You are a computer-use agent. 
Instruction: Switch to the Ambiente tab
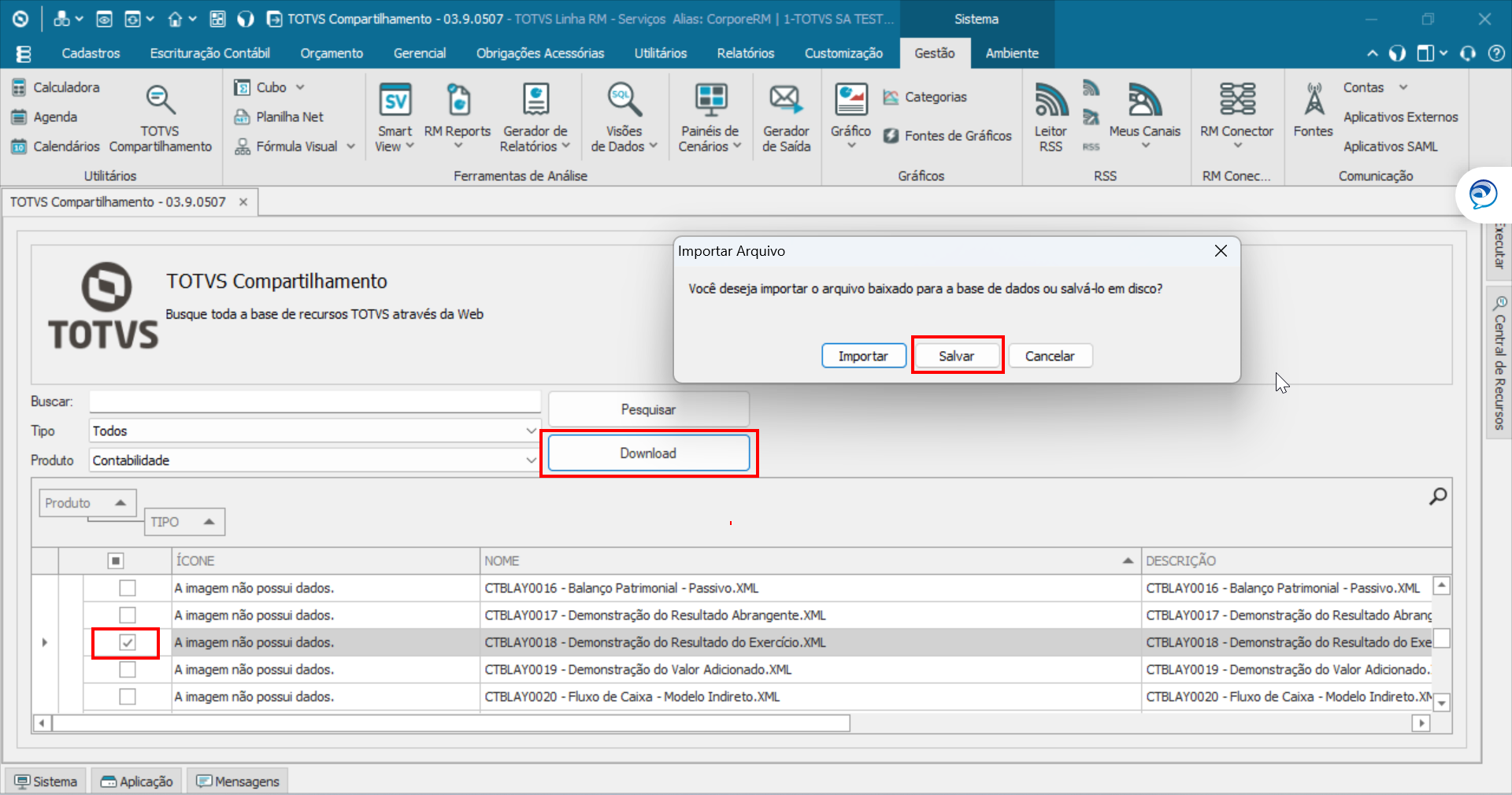1012,54
